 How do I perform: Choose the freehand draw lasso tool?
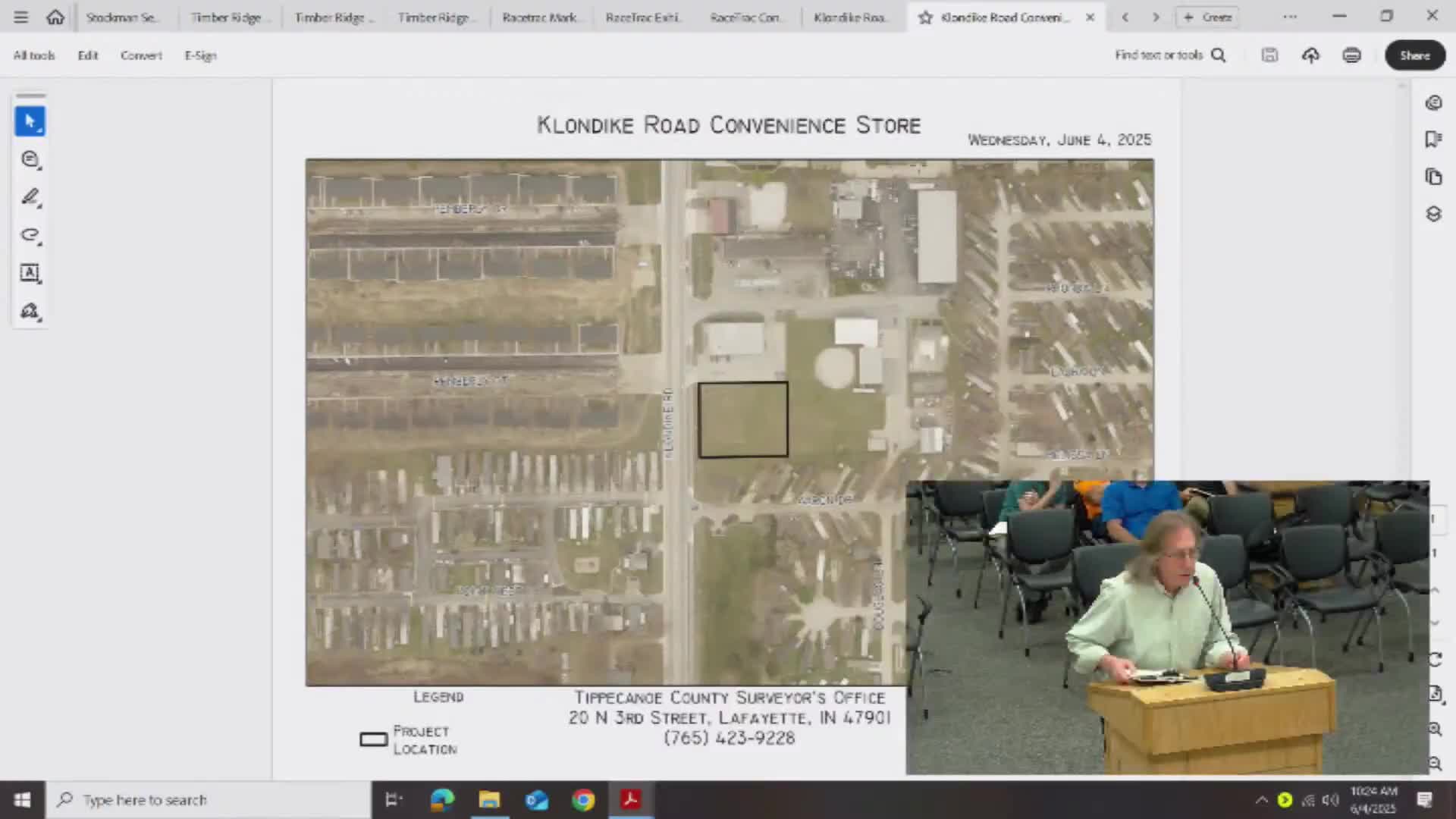coord(30,235)
